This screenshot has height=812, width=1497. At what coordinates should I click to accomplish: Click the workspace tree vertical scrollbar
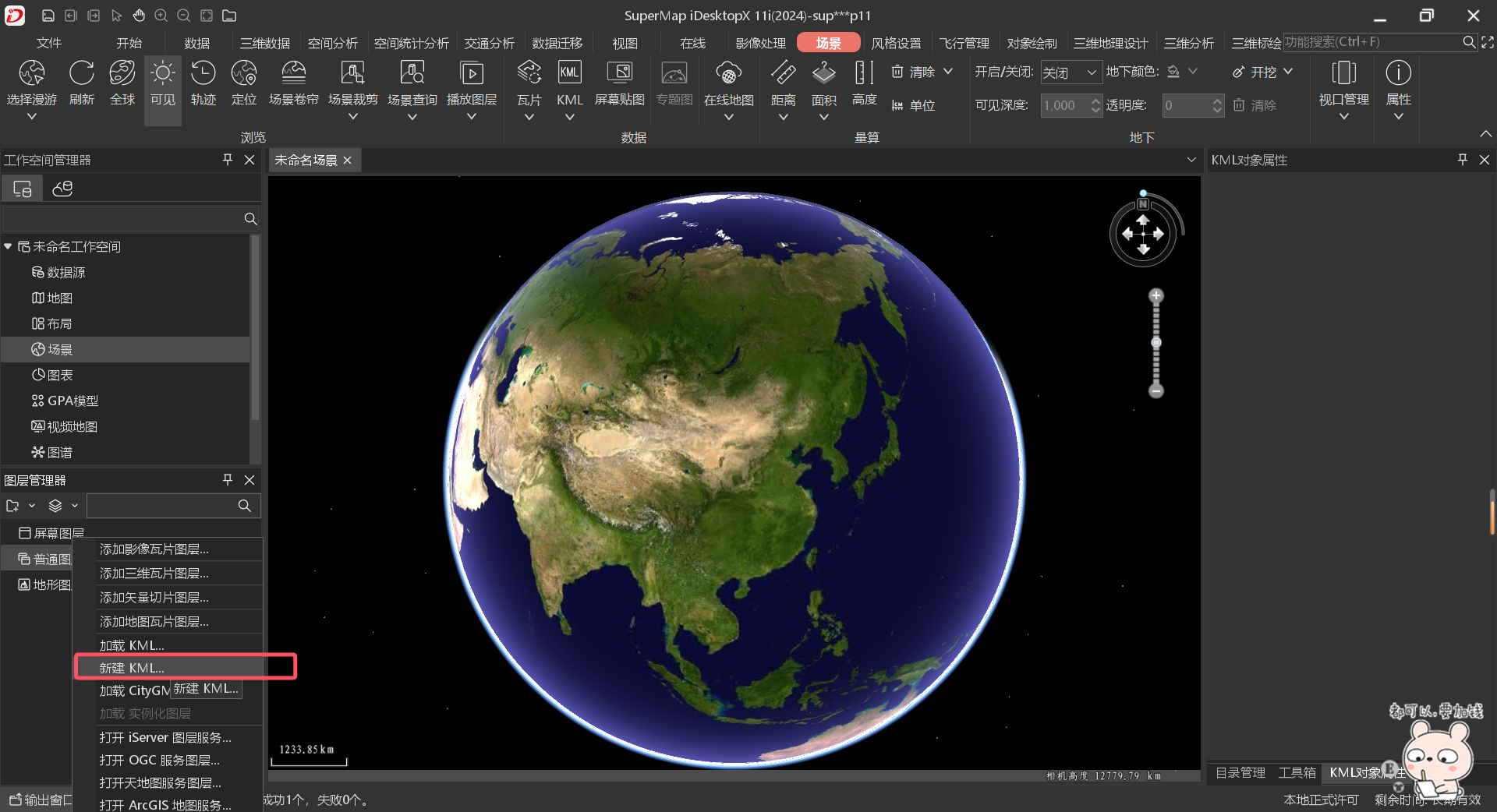pyautogui.click(x=254, y=327)
